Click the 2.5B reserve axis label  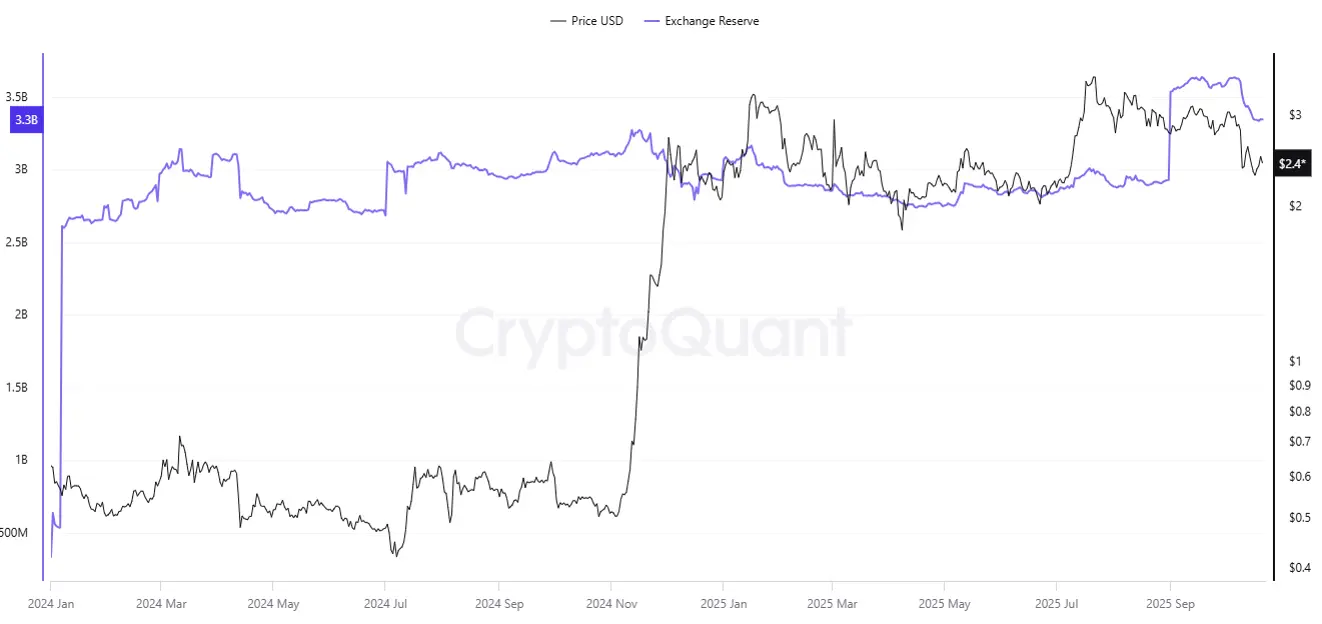[17, 242]
